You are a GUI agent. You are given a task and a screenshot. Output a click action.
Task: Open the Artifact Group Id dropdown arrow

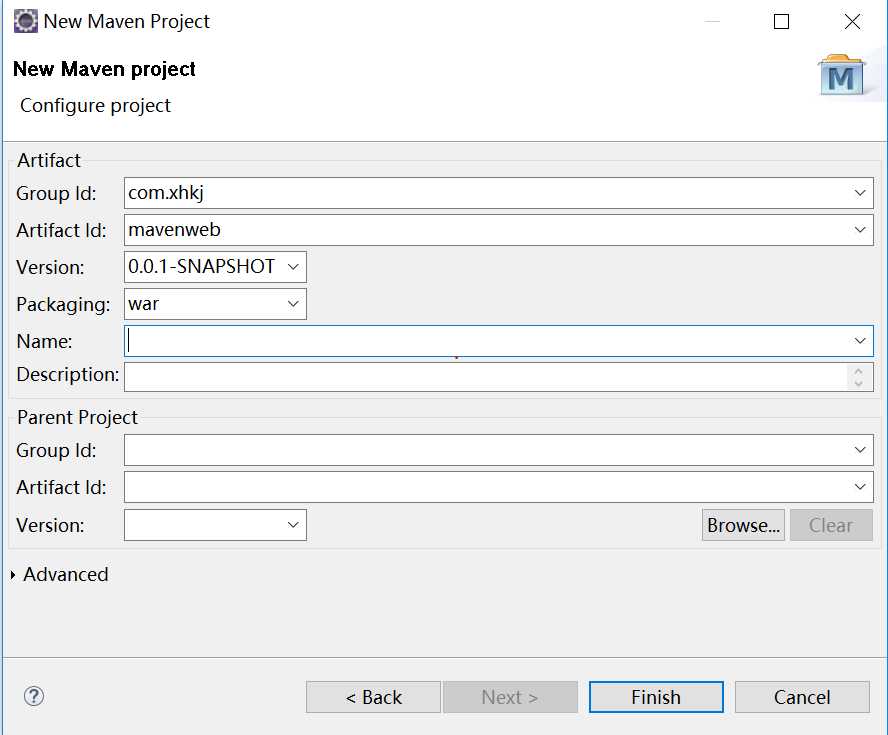click(x=860, y=193)
